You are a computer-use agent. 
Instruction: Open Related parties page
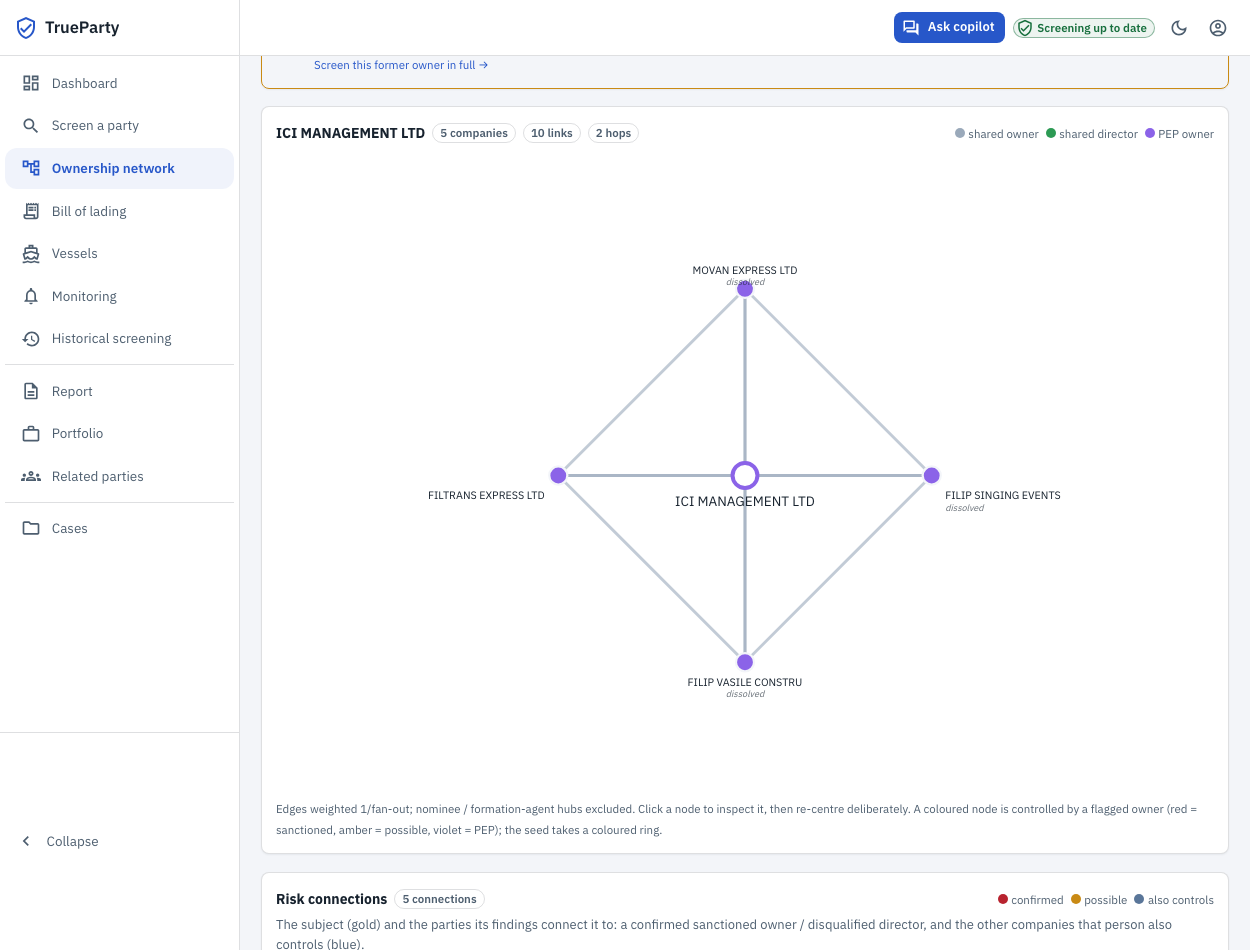pos(119,476)
